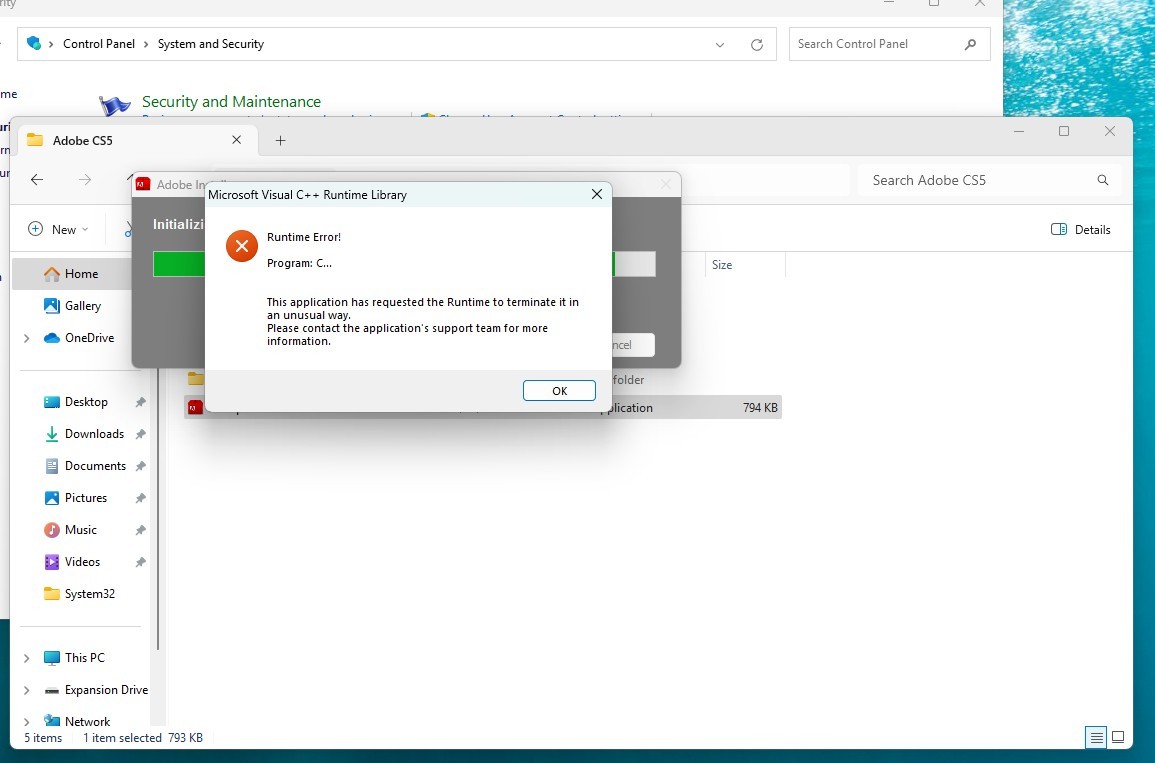1155x763 pixels.
Task: Open the Downloads quick access folder
Action: (94, 434)
